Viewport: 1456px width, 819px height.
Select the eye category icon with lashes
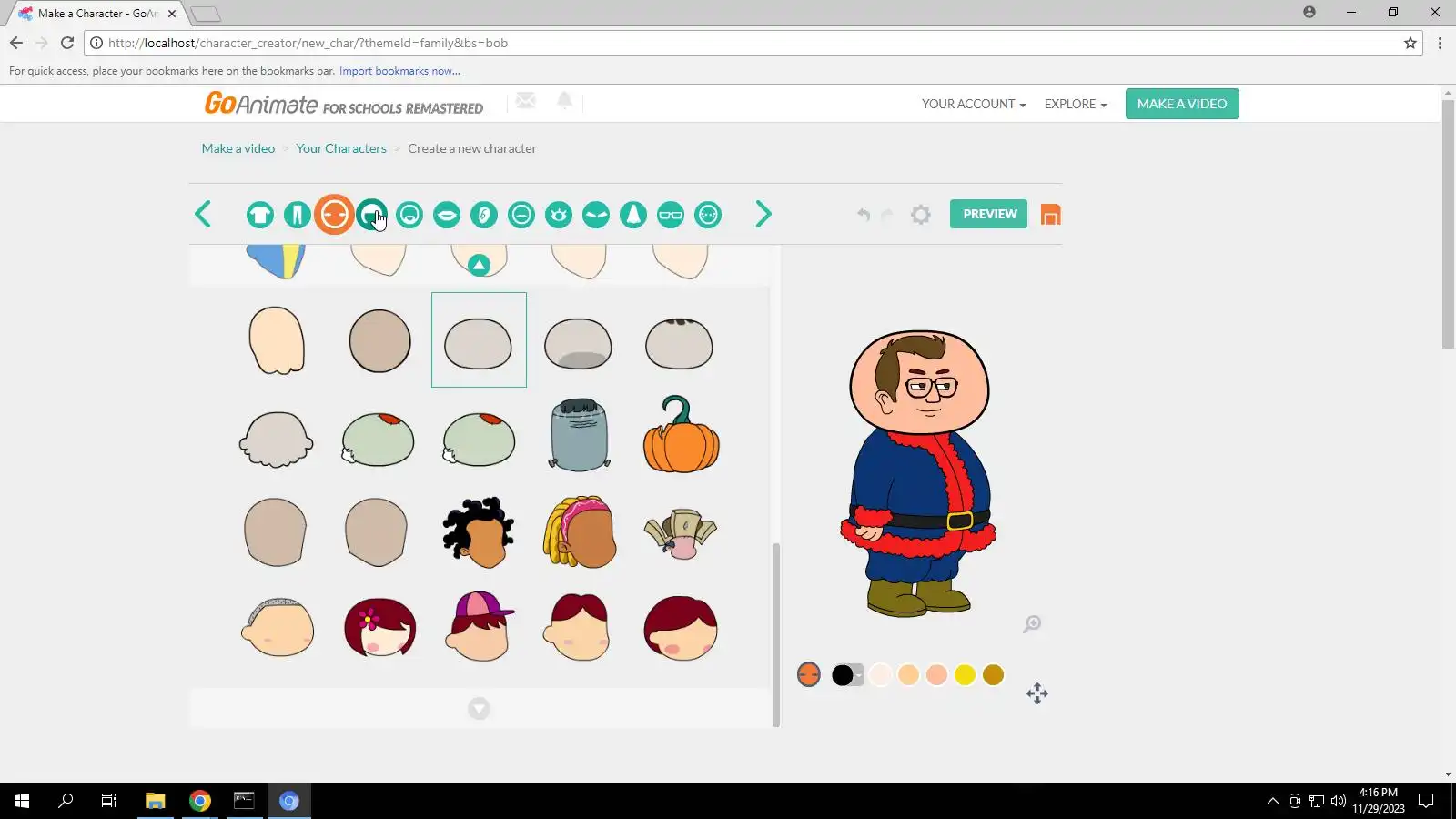pos(559,215)
